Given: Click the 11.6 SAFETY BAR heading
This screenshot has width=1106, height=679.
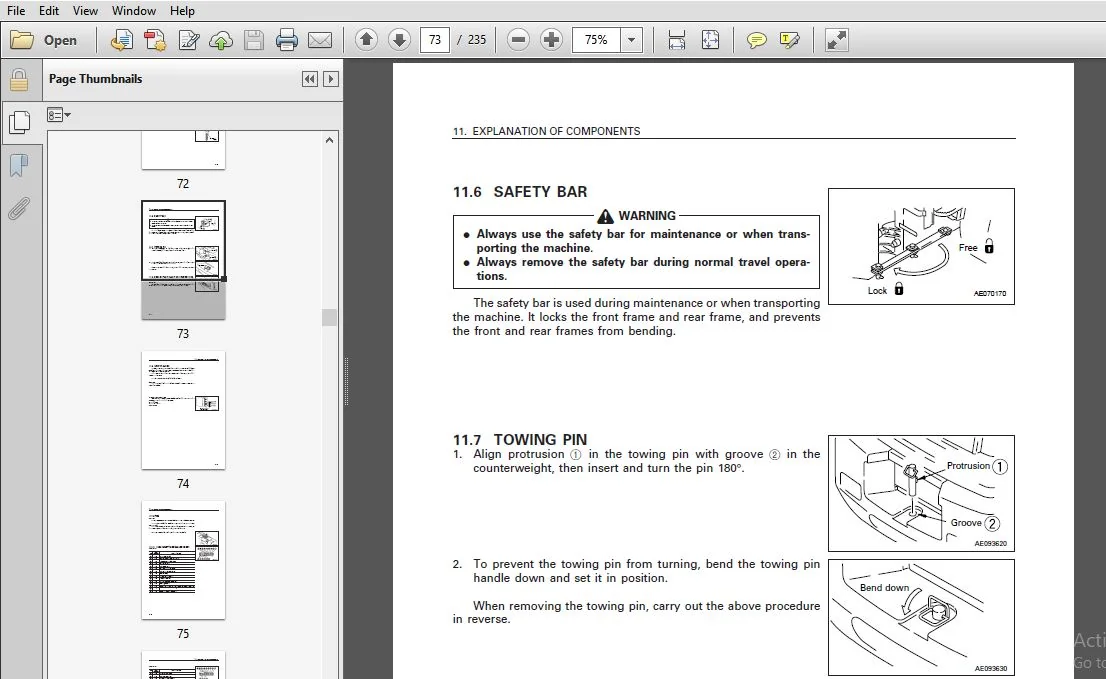Looking at the screenshot, I should point(520,192).
